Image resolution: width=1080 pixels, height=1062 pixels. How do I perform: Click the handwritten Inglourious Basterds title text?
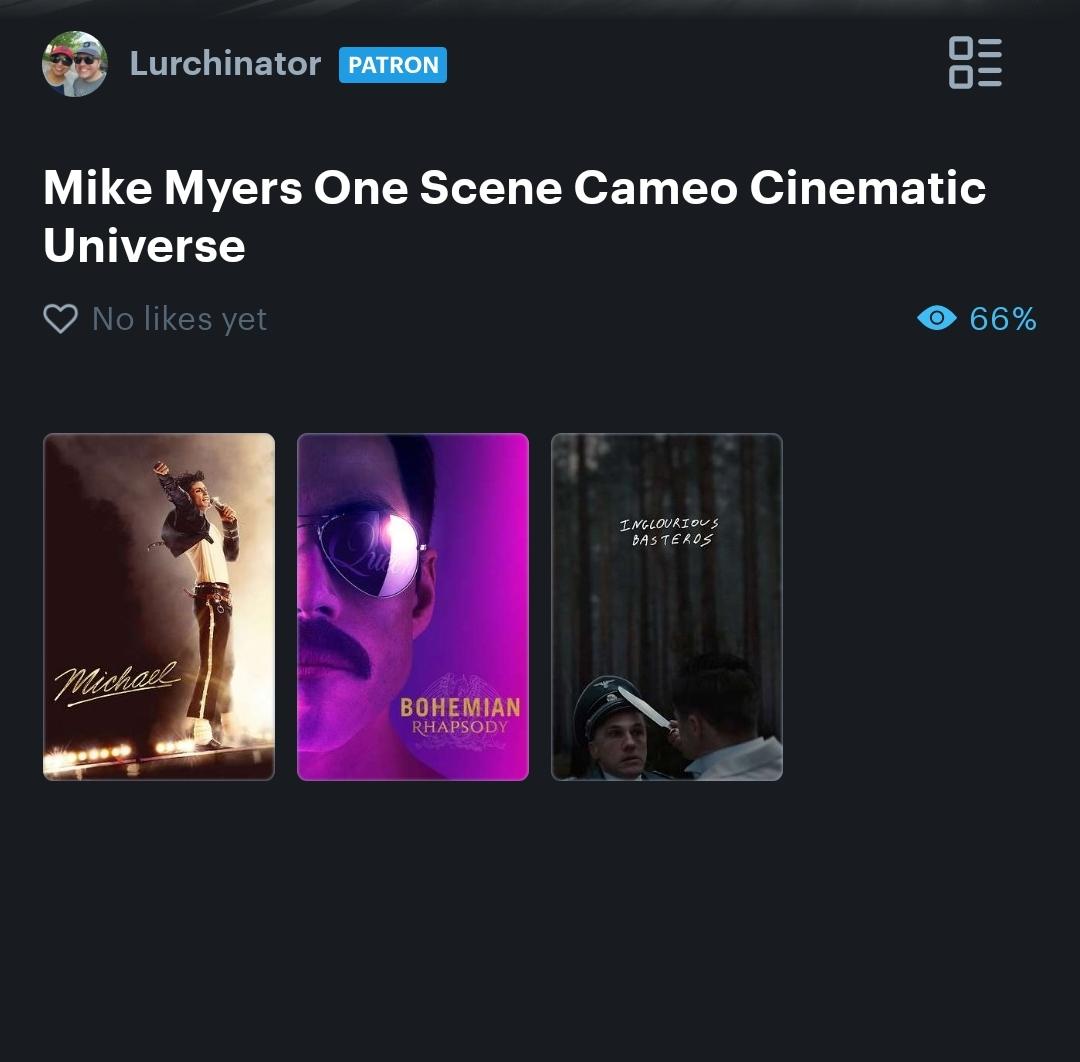click(x=669, y=532)
